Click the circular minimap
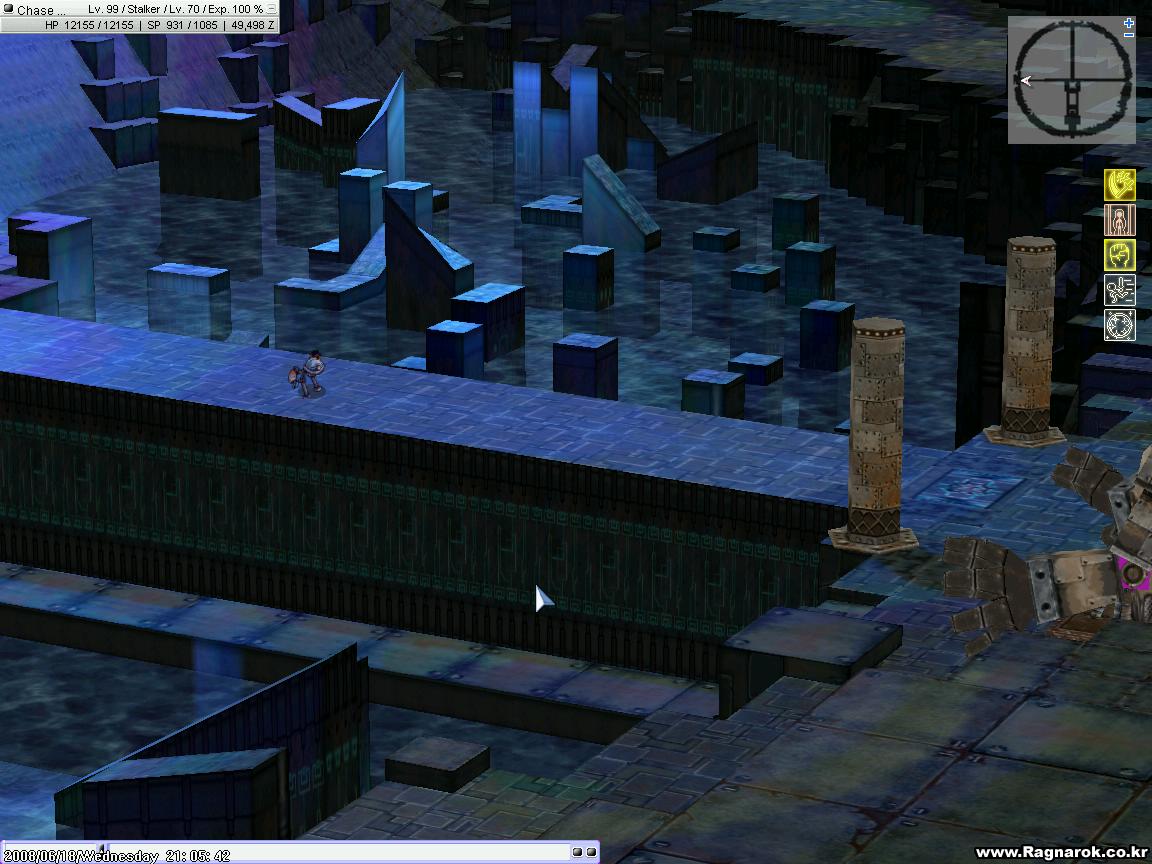1152x864 pixels. click(1072, 79)
